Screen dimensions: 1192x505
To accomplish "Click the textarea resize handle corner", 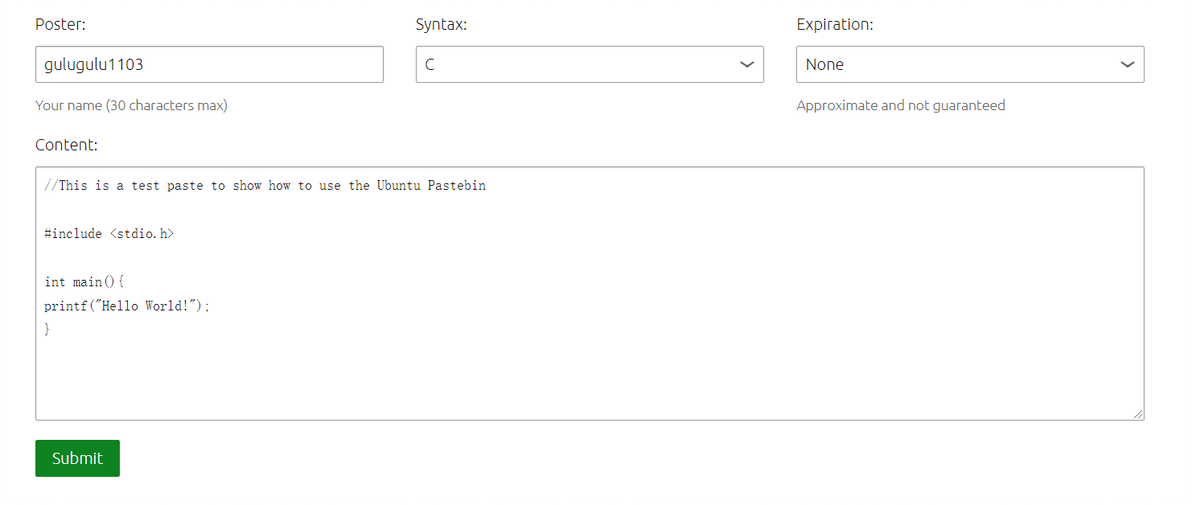I will 1138,414.
